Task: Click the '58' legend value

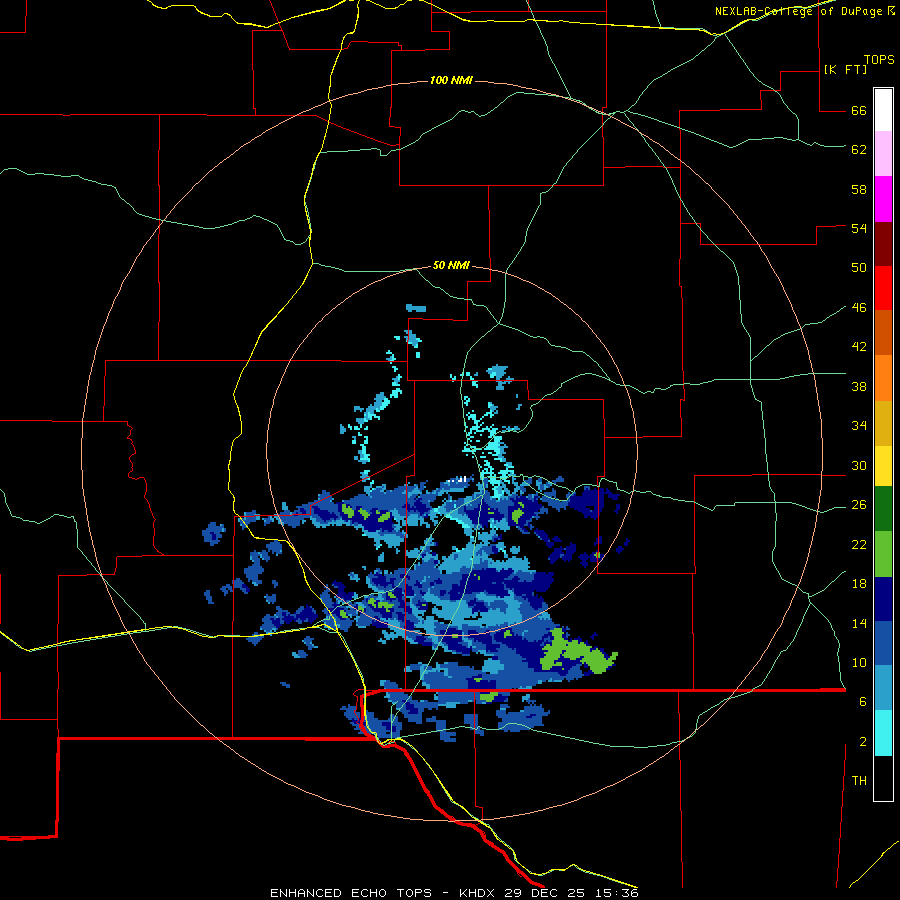Action: click(x=859, y=189)
